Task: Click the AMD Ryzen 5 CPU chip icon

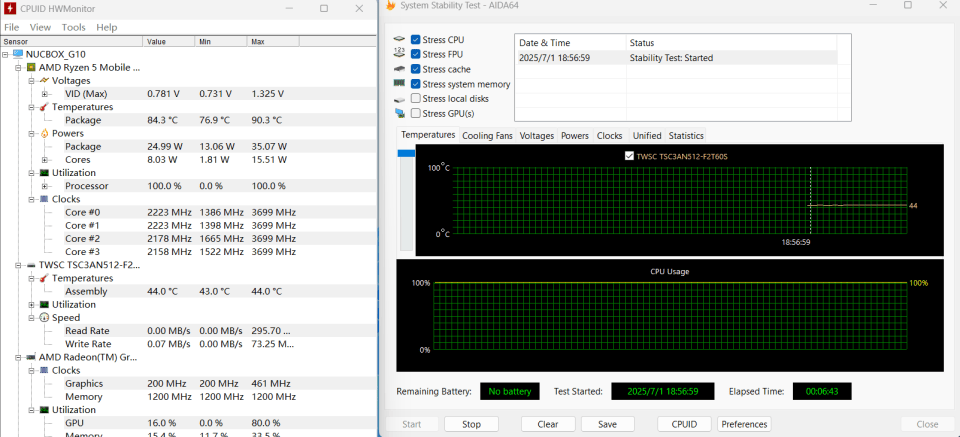Action: pyautogui.click(x=31, y=67)
